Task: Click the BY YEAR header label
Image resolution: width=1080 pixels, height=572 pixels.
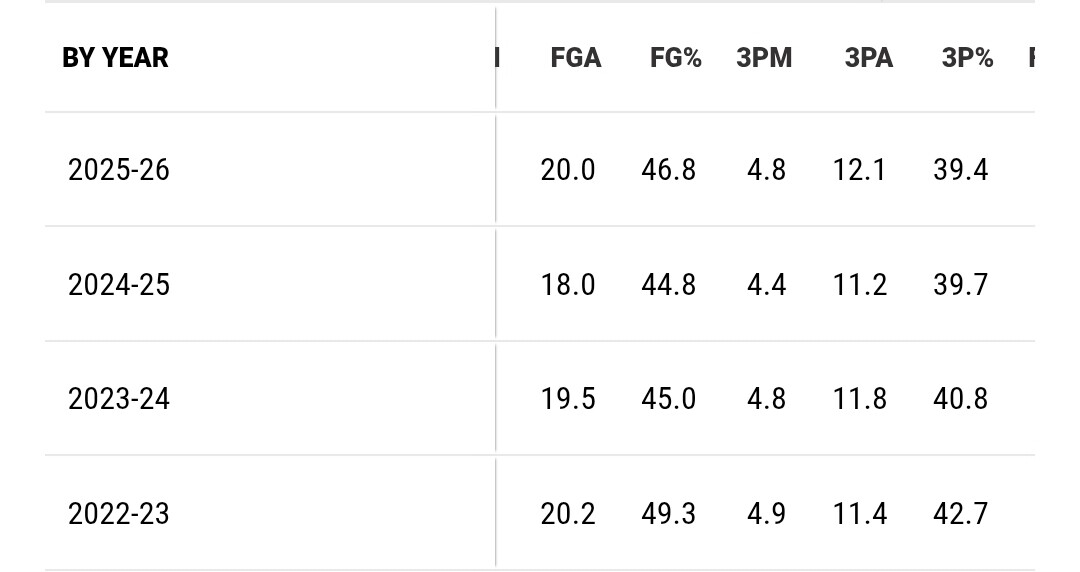Action: coord(115,58)
